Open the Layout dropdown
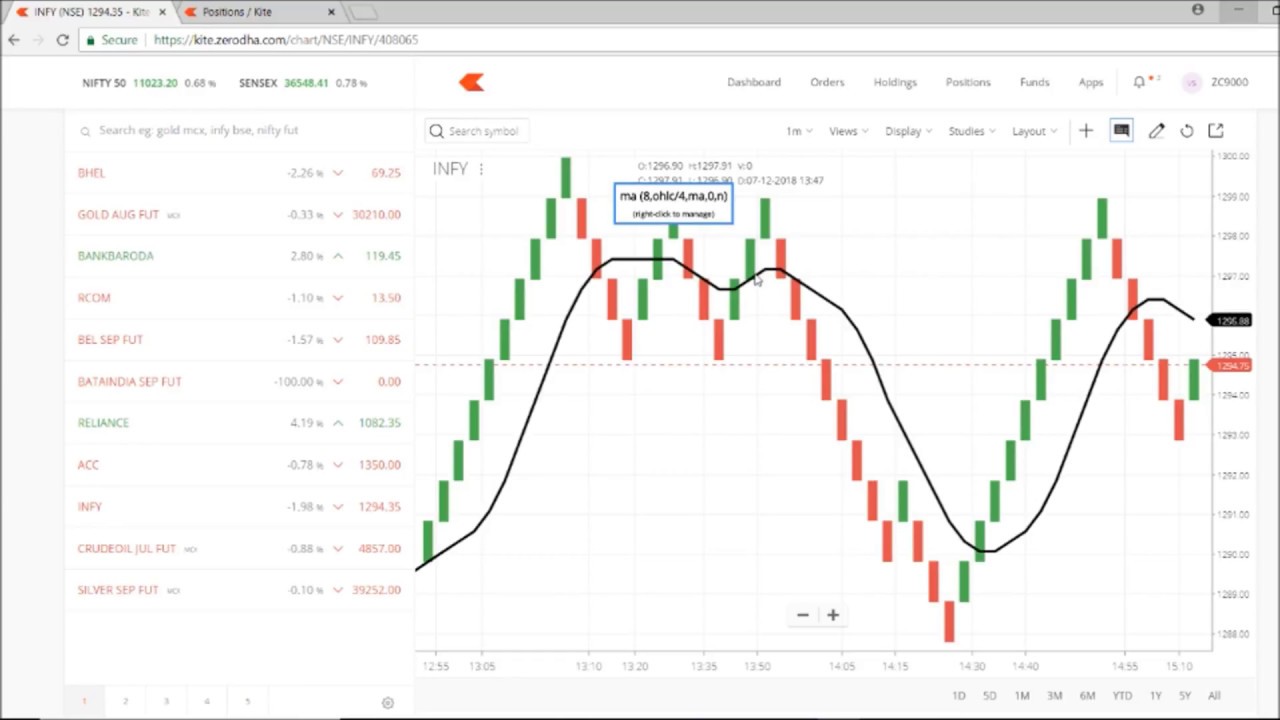The width and height of the screenshot is (1280, 720). click(x=1034, y=131)
